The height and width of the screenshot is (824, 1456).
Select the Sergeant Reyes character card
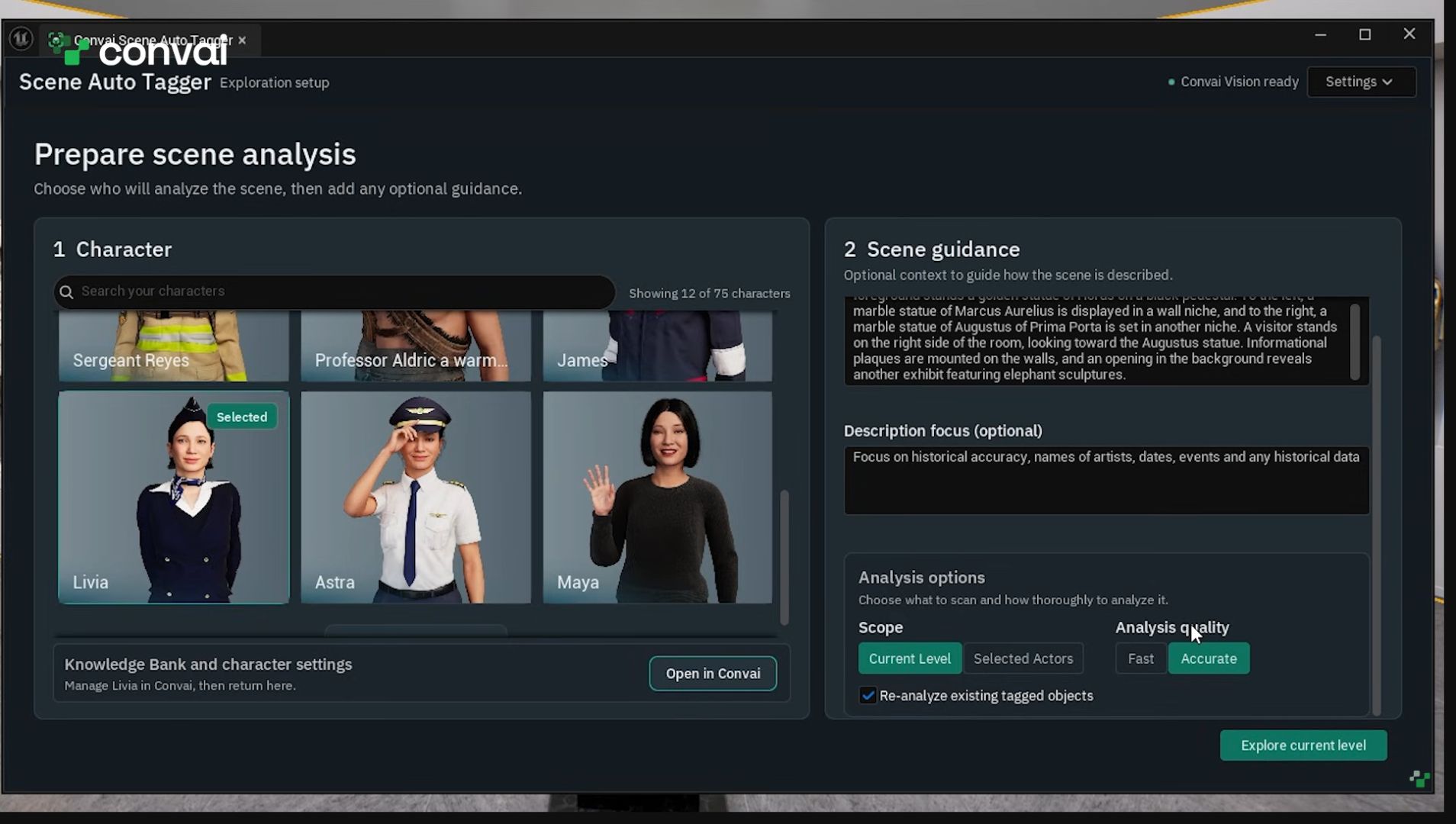coord(174,346)
